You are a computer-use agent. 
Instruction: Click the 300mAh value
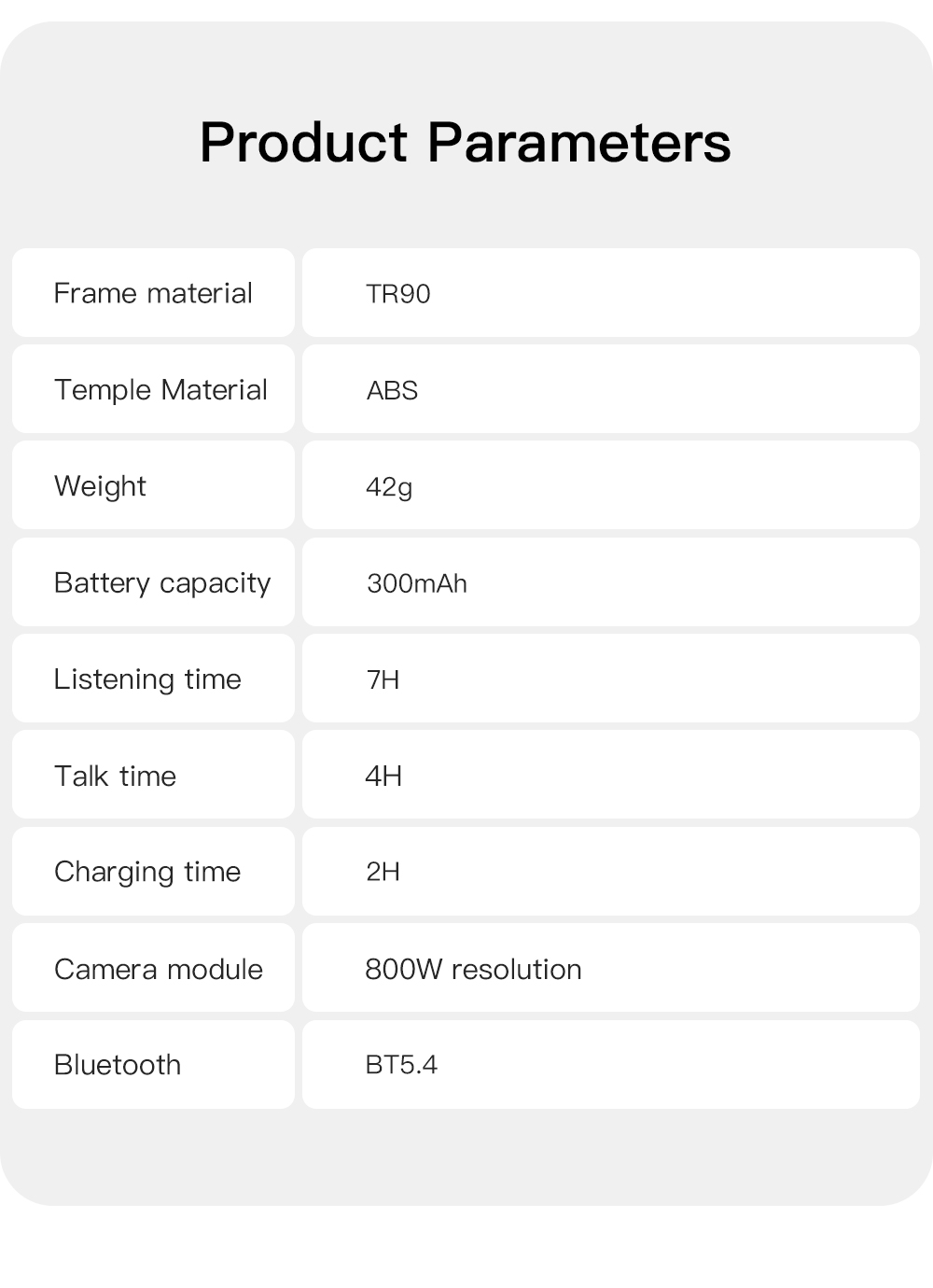(x=417, y=583)
